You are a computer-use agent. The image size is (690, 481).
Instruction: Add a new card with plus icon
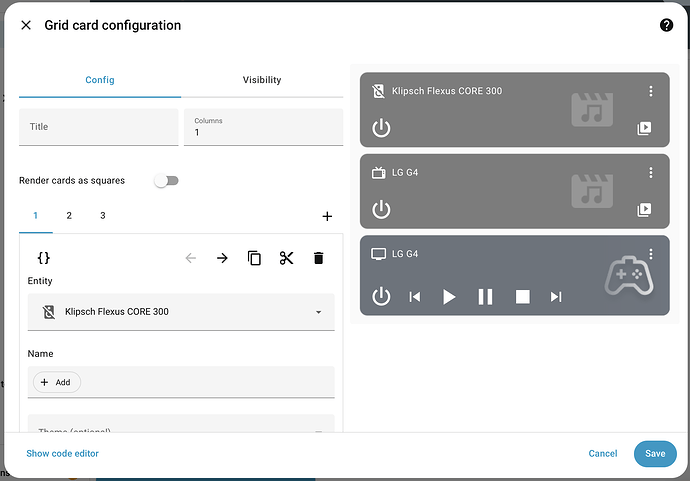327,216
